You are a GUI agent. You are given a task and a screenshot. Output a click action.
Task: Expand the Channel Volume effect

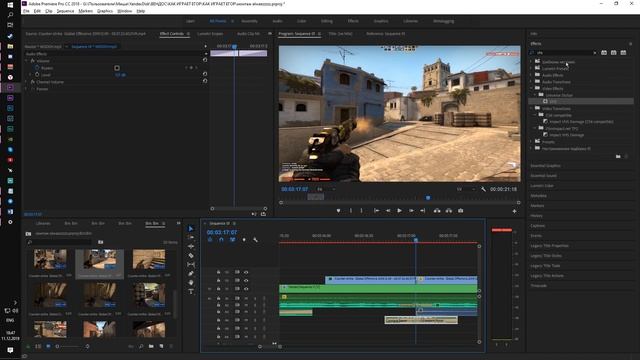tap(27, 82)
